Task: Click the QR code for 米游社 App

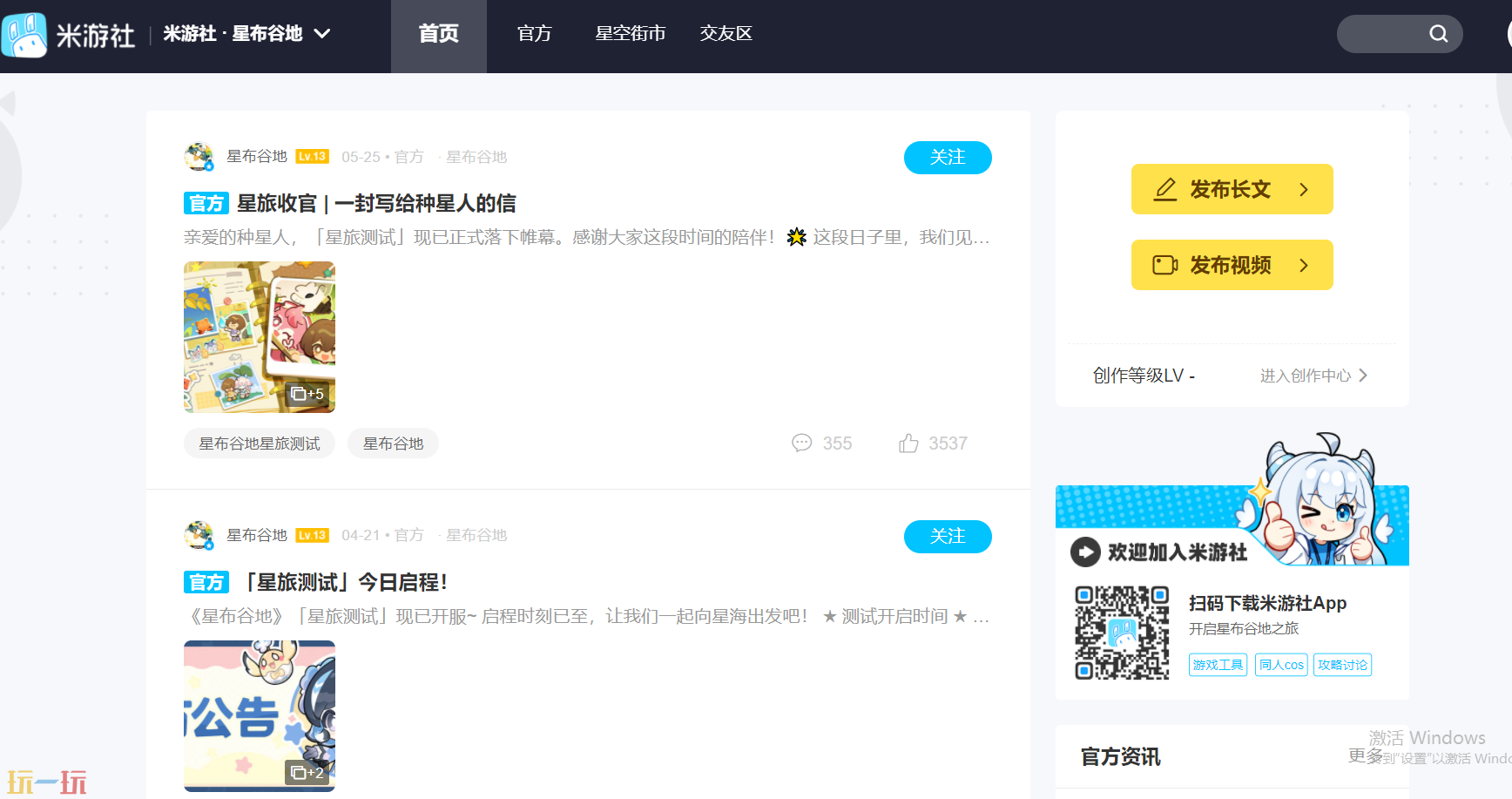Action: (1122, 633)
